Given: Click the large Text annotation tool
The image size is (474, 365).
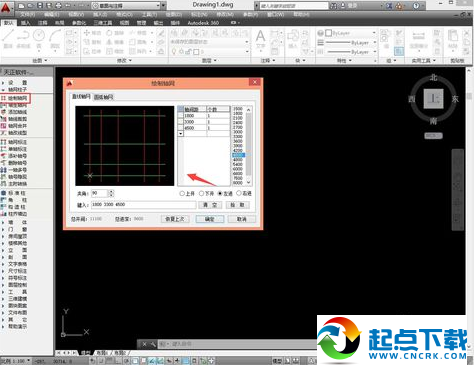Looking at the screenshot, I should 260,39.
